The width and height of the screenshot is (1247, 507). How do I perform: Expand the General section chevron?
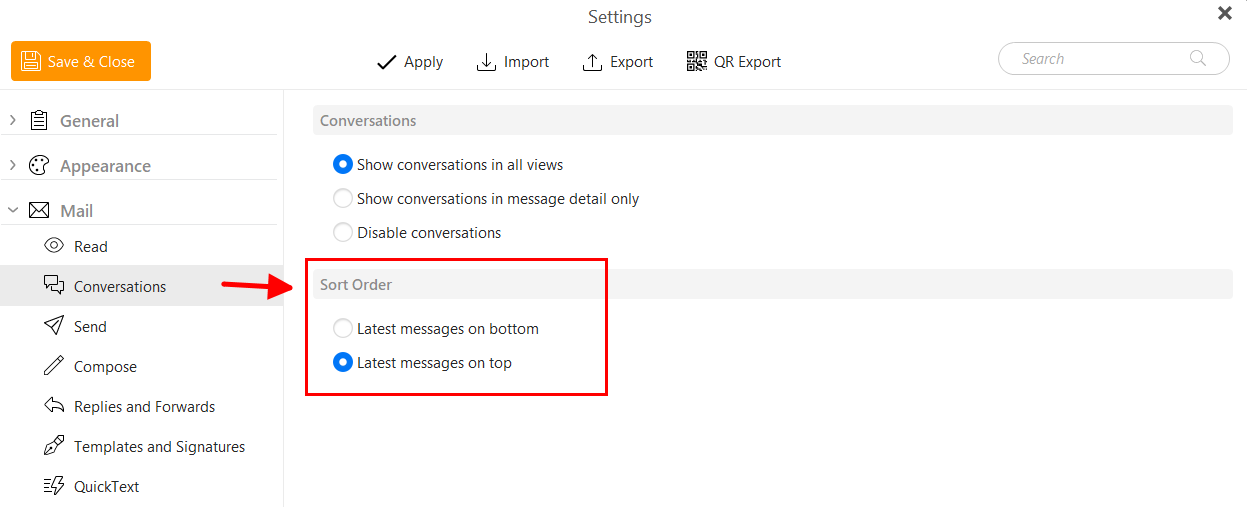pyautogui.click(x=13, y=120)
